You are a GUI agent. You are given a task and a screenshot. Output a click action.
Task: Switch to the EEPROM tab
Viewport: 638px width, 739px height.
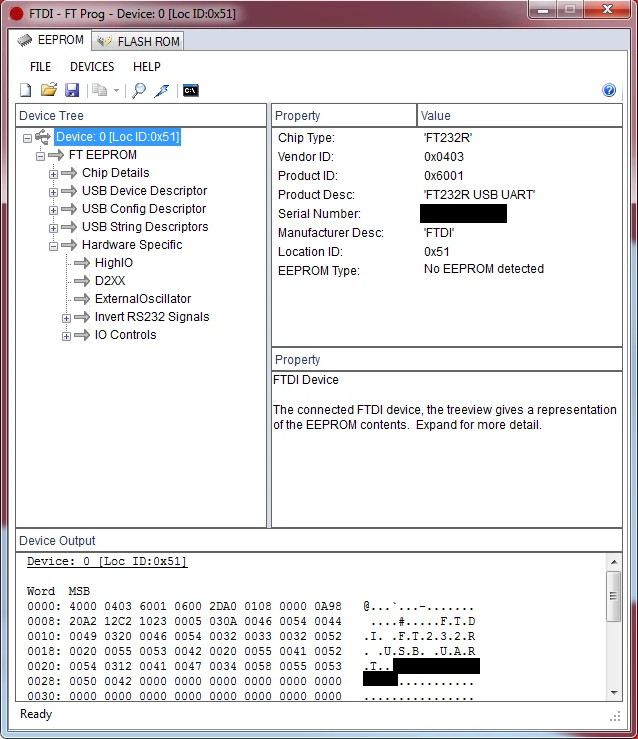50,41
